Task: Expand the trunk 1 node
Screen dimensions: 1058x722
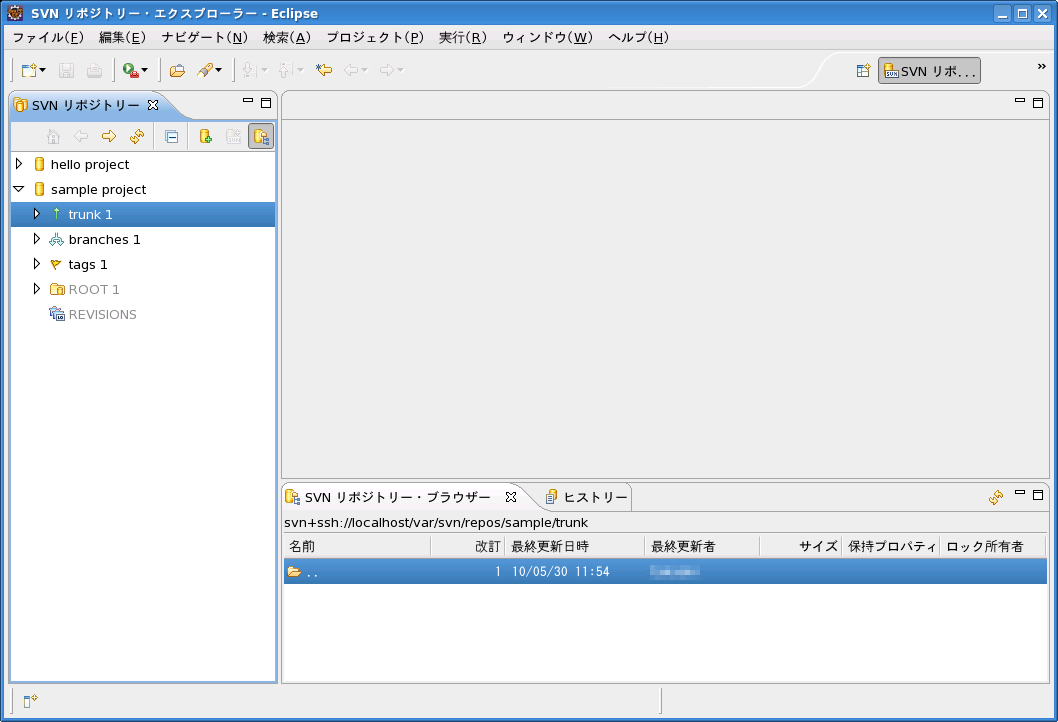Action: [x=36, y=214]
